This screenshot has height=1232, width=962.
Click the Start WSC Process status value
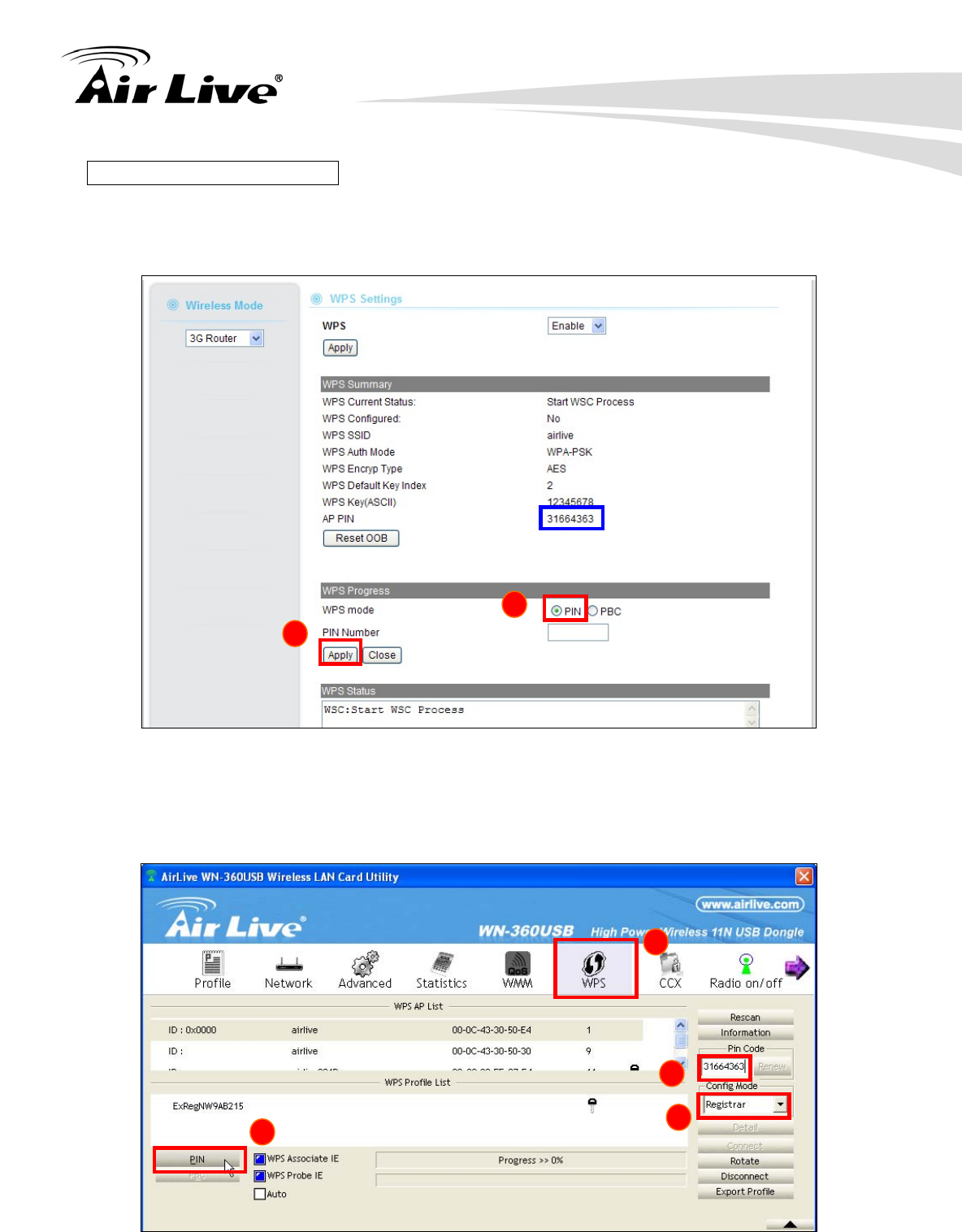591,402
